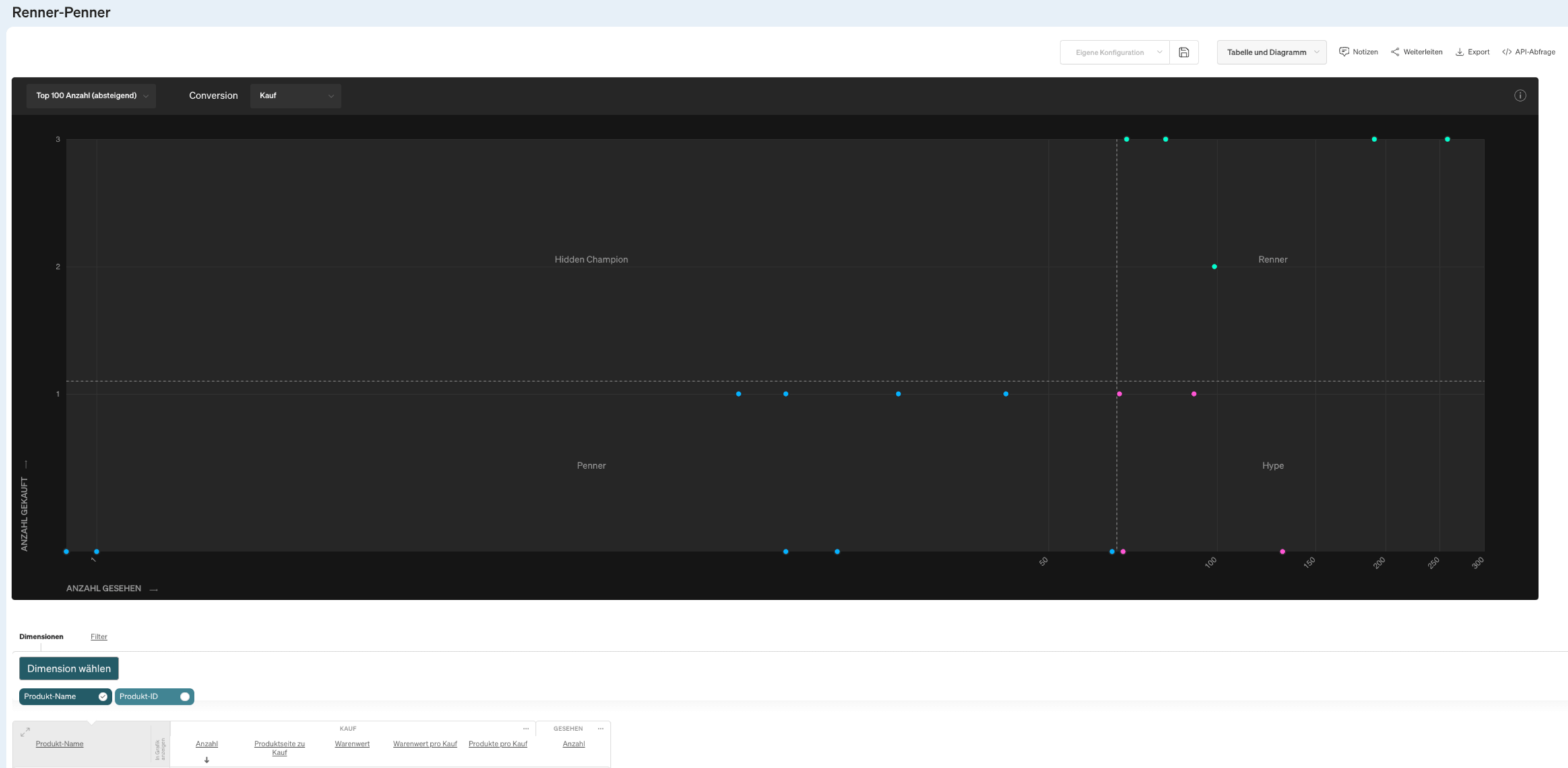
Task: Open the Tabelle und Diagramm view dropdown
Action: pyautogui.click(x=1271, y=53)
